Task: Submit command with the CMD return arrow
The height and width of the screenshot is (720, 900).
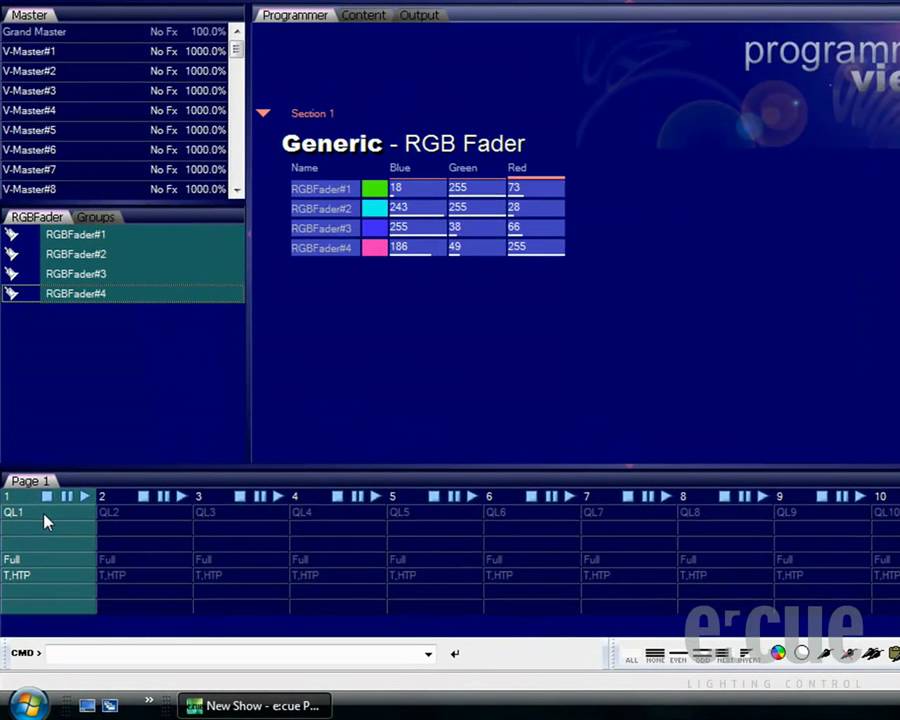Action: (x=455, y=653)
